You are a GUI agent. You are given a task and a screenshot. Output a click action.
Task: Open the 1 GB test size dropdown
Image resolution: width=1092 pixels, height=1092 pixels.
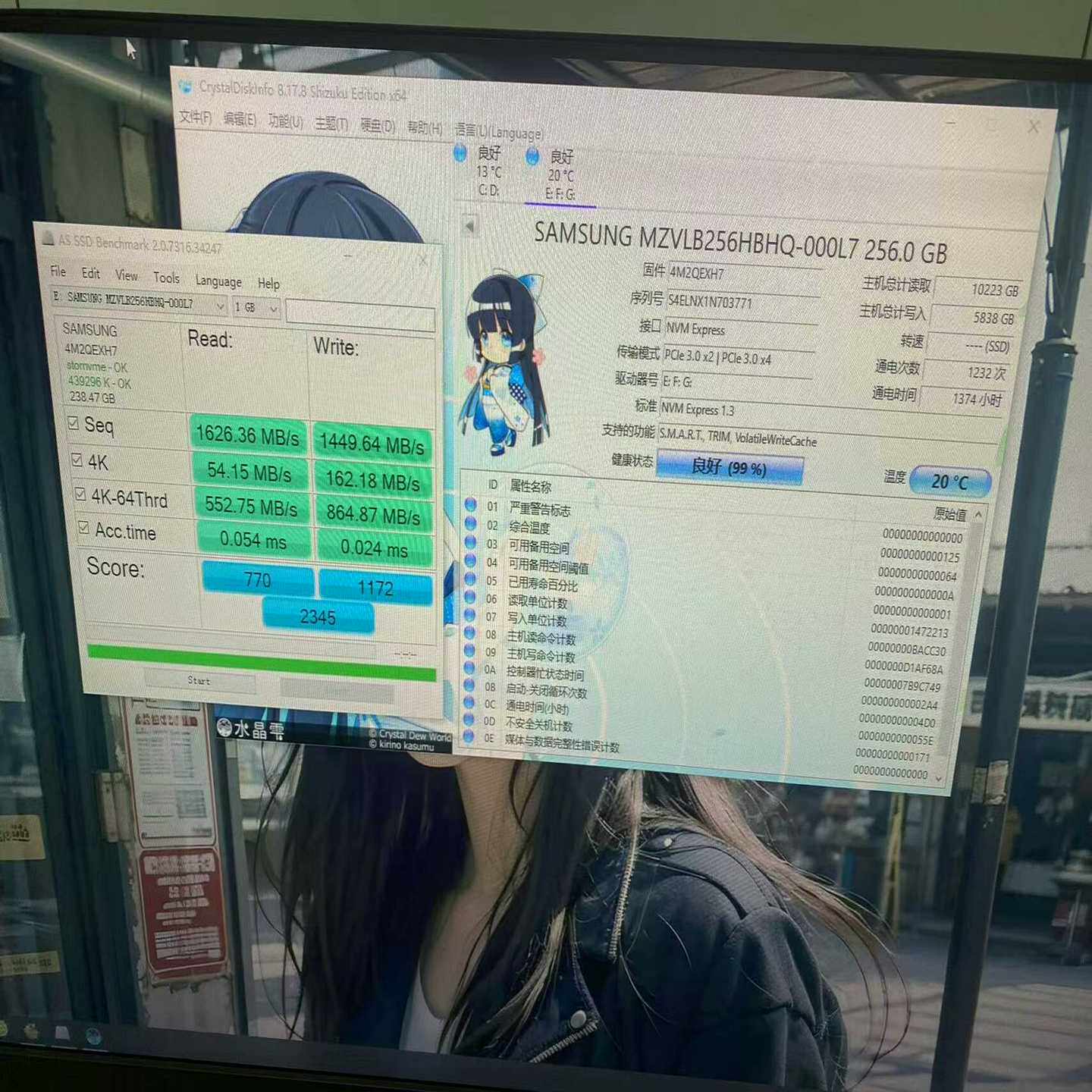click(256, 308)
